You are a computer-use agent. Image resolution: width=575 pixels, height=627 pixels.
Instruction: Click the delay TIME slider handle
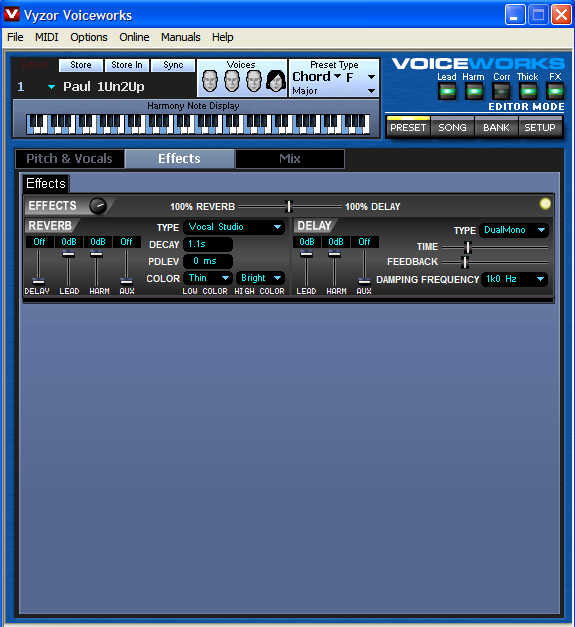click(468, 248)
